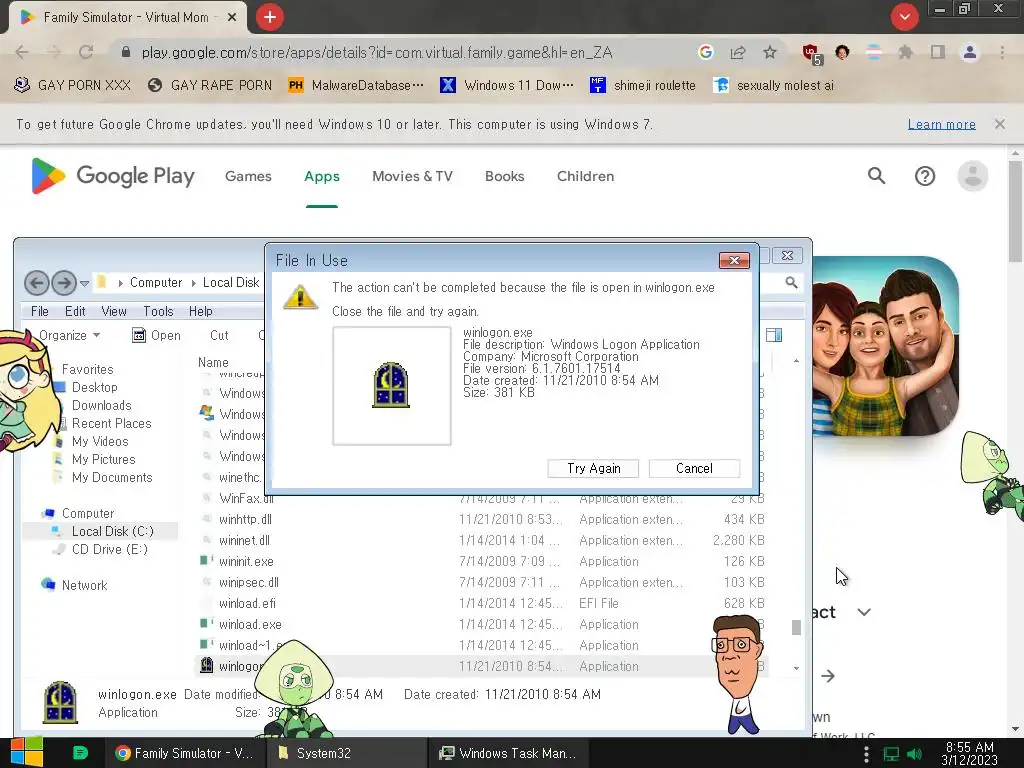Click the share page icon in address bar
This screenshot has width=1024, height=768.
click(x=738, y=52)
